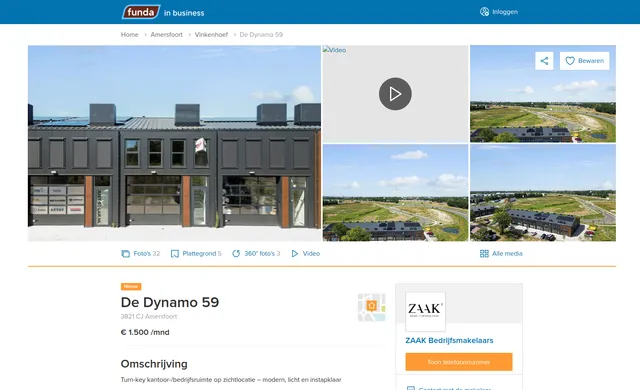Click the funda in business logo

[x=163, y=12]
